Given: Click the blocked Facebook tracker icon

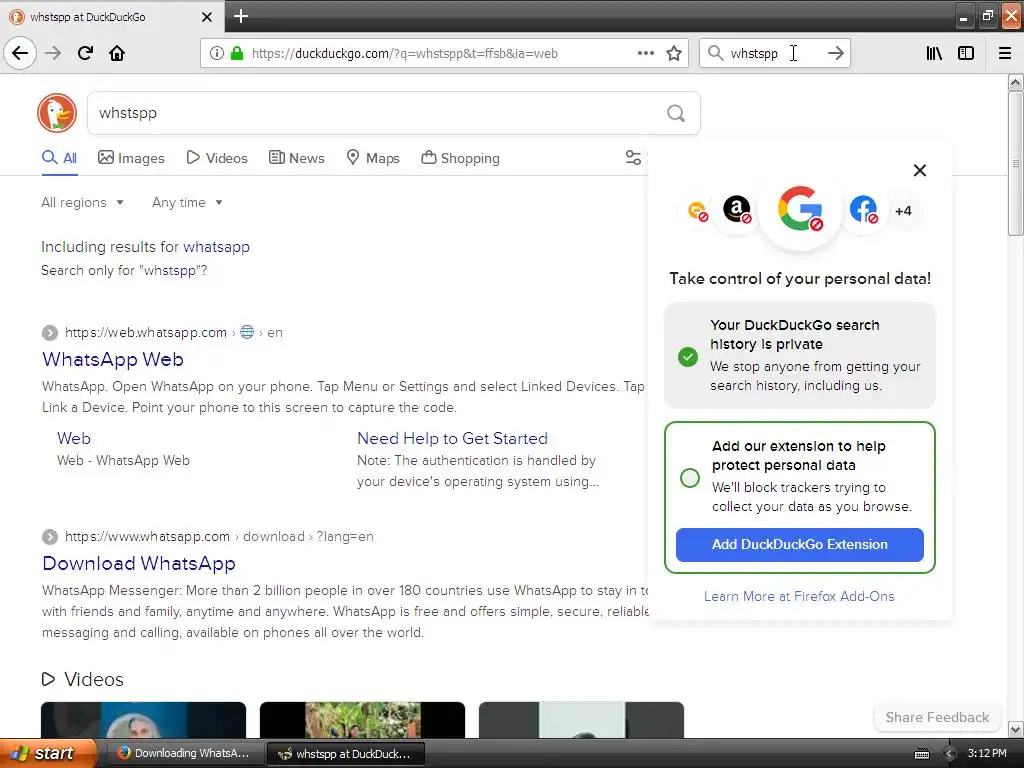Looking at the screenshot, I should pos(863,210).
